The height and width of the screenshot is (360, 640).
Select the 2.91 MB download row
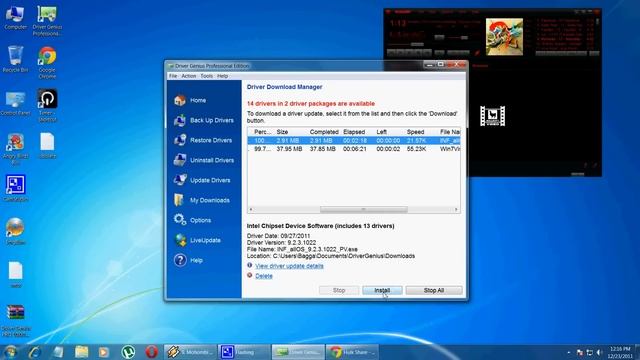pos(353,140)
